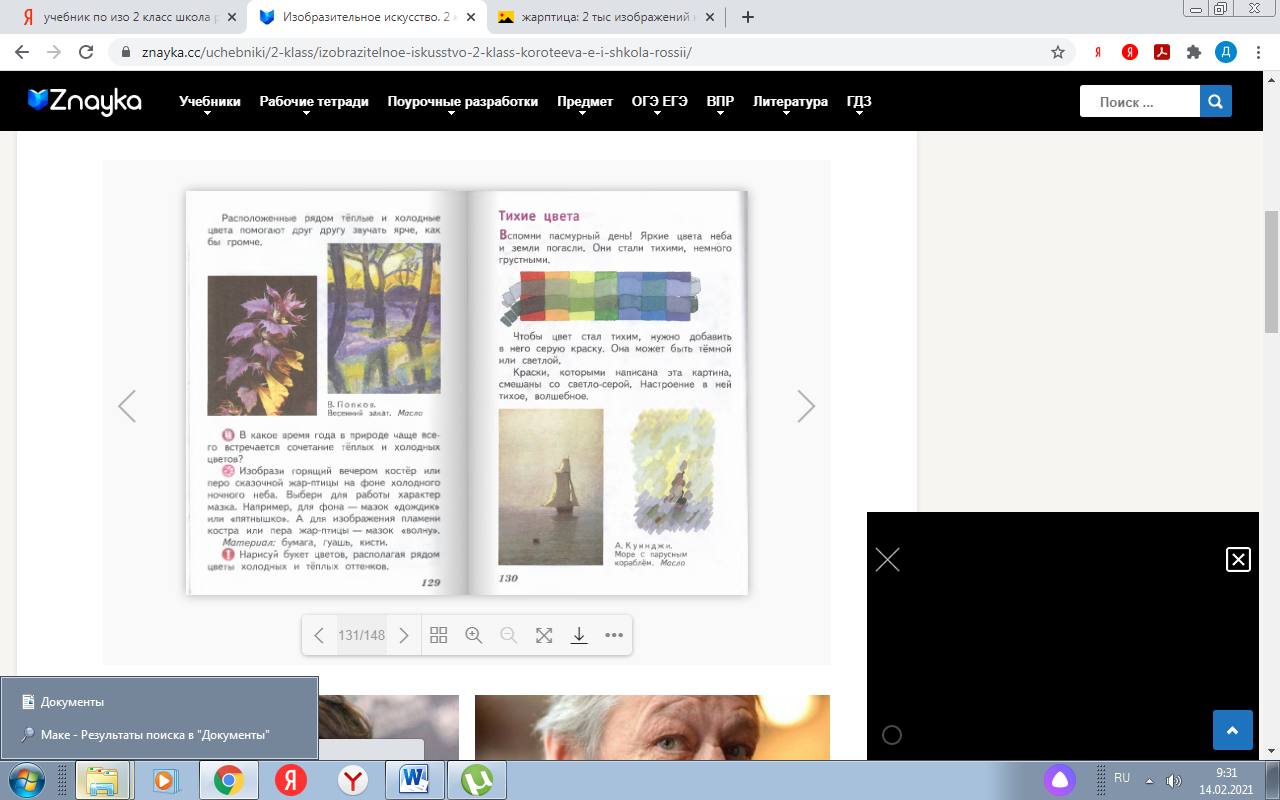Click the right book page titled "Тихие цвета"
This screenshot has height=800, width=1280.
608,393
